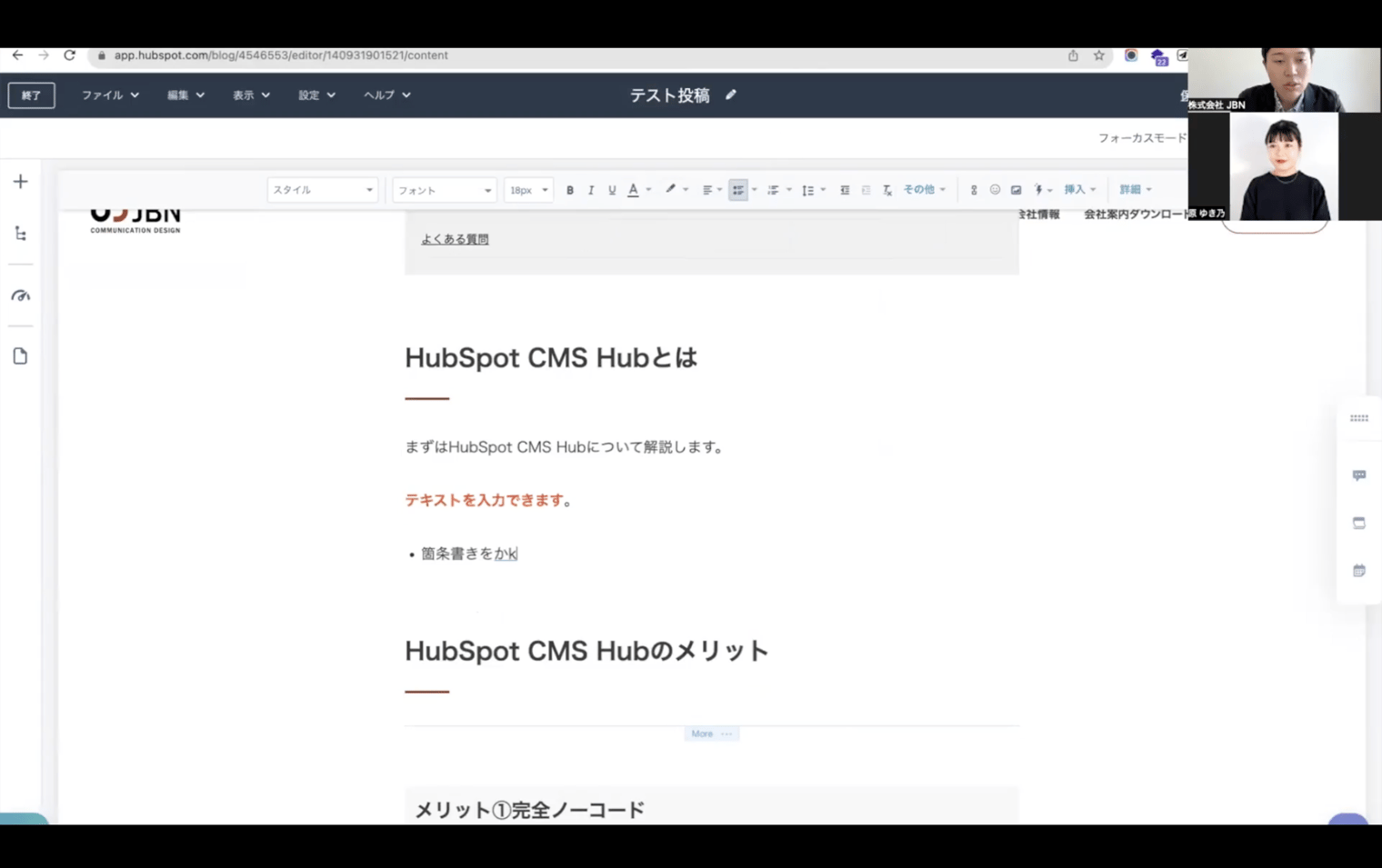This screenshot has width=1382, height=868.
Task: Click the 箇条書きをかk bullet item
Action: tap(469, 554)
